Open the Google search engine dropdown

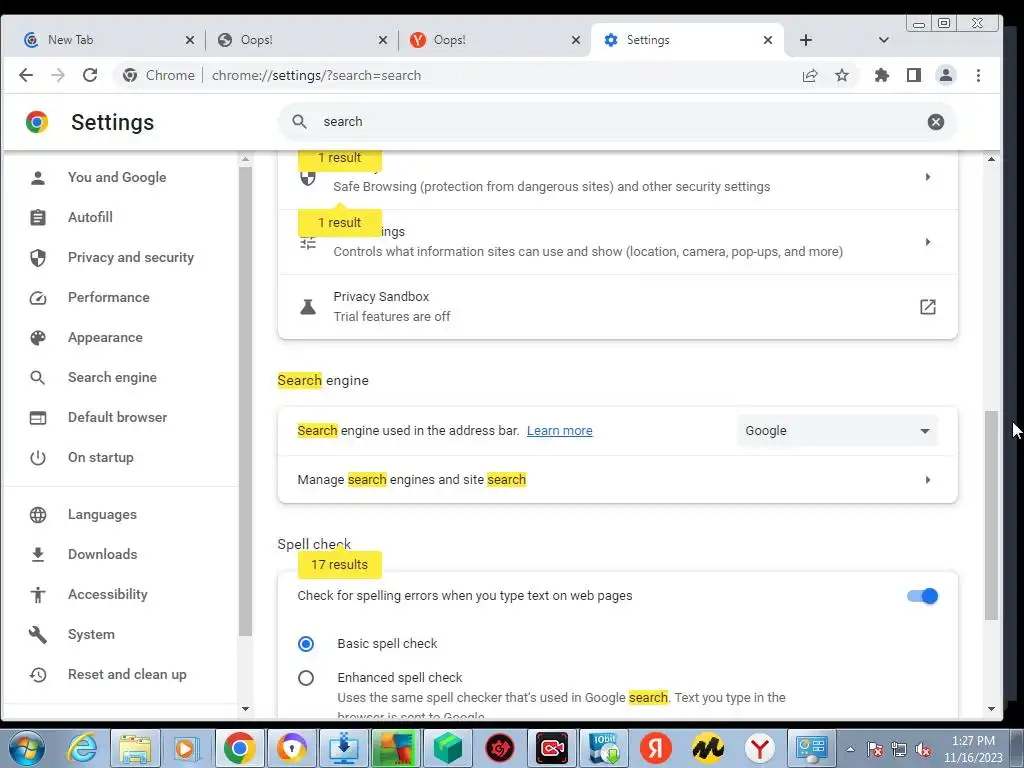tap(837, 431)
